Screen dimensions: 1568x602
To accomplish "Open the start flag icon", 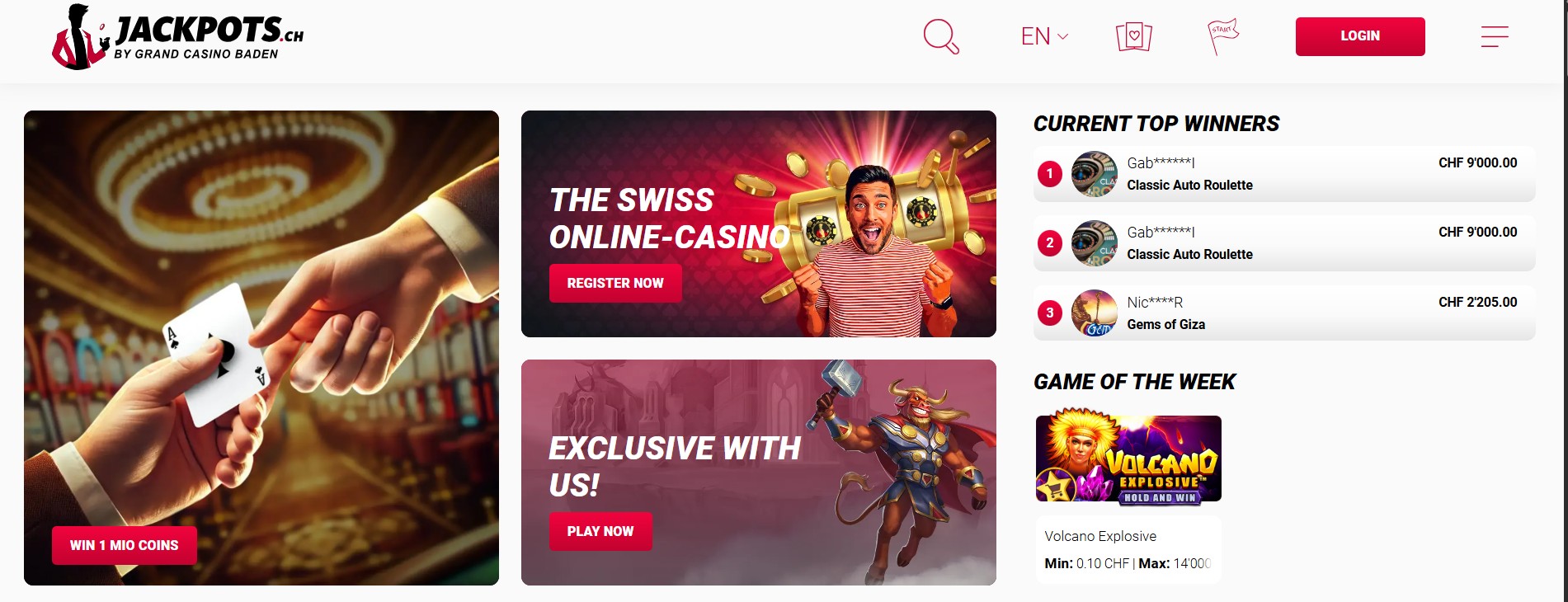I will [1223, 36].
